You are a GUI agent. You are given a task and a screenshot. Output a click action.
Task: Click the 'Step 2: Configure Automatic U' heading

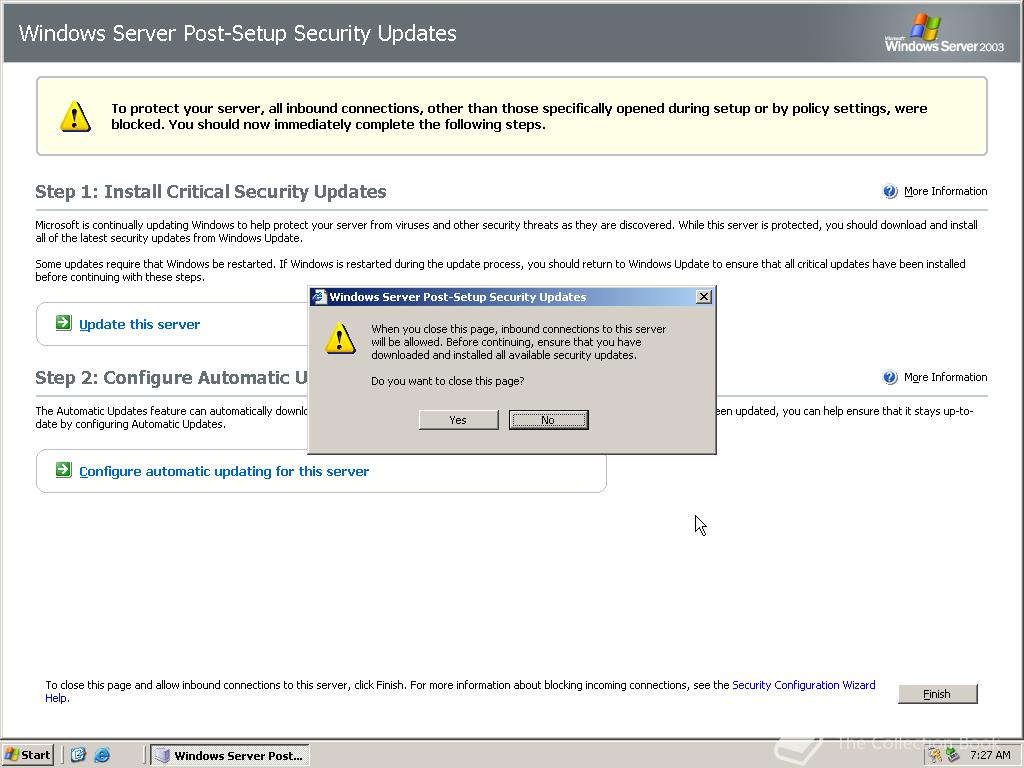[x=171, y=377]
